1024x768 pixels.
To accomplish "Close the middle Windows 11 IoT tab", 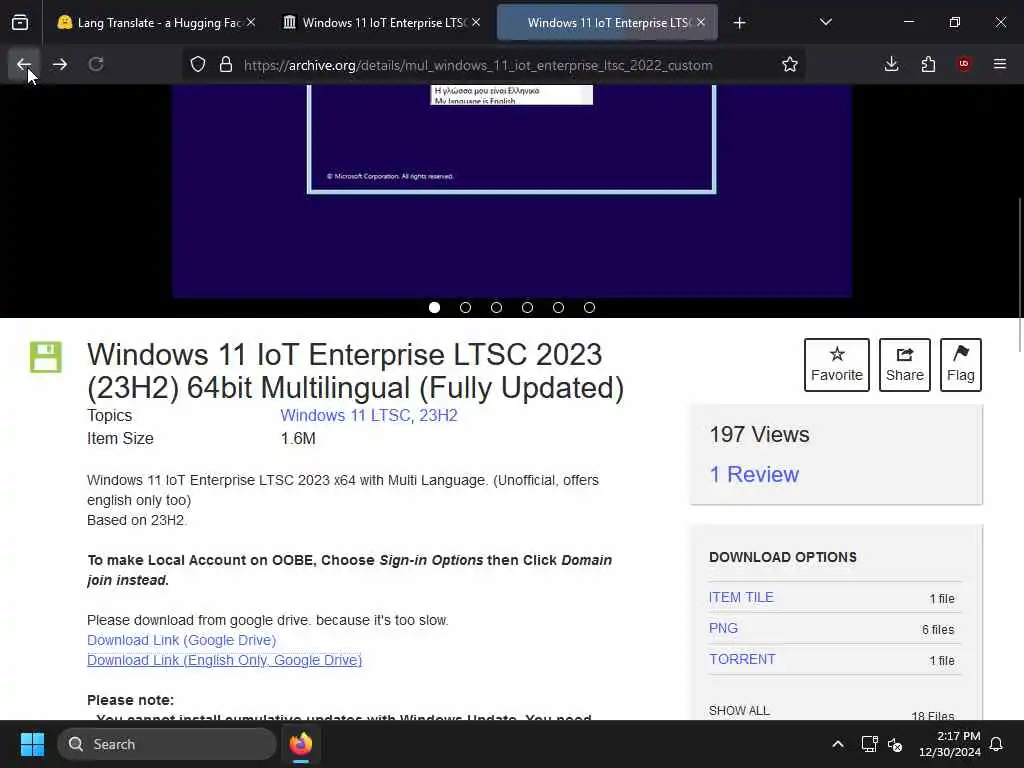I will tap(476, 22).
